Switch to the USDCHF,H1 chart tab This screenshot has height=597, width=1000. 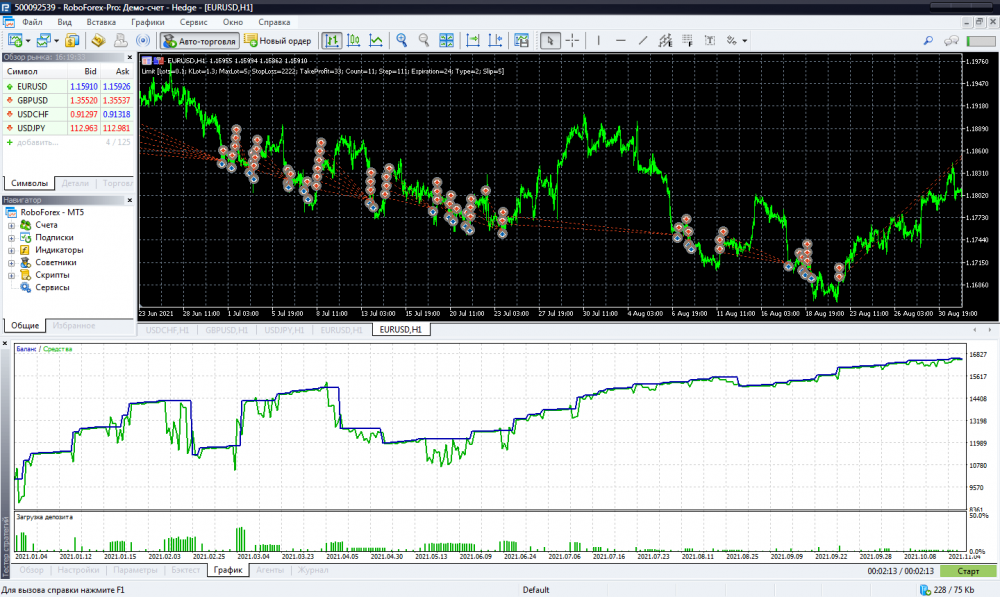(167, 329)
